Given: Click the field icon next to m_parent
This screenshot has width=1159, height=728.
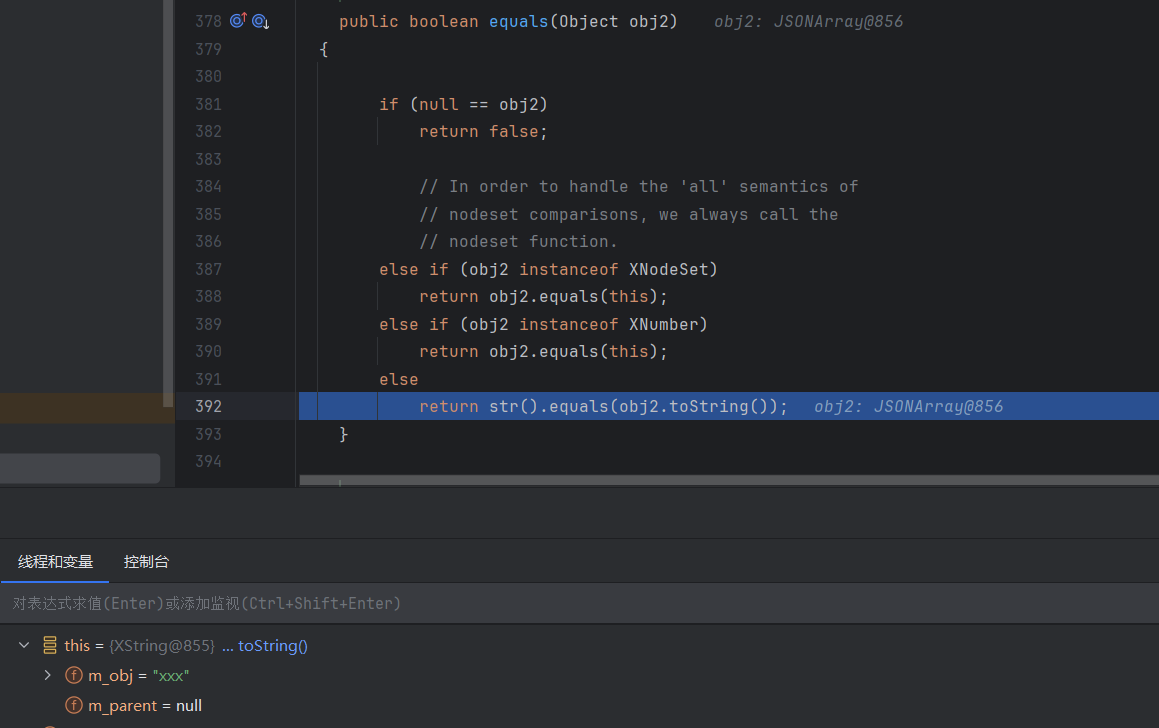Looking at the screenshot, I should 73,706.
